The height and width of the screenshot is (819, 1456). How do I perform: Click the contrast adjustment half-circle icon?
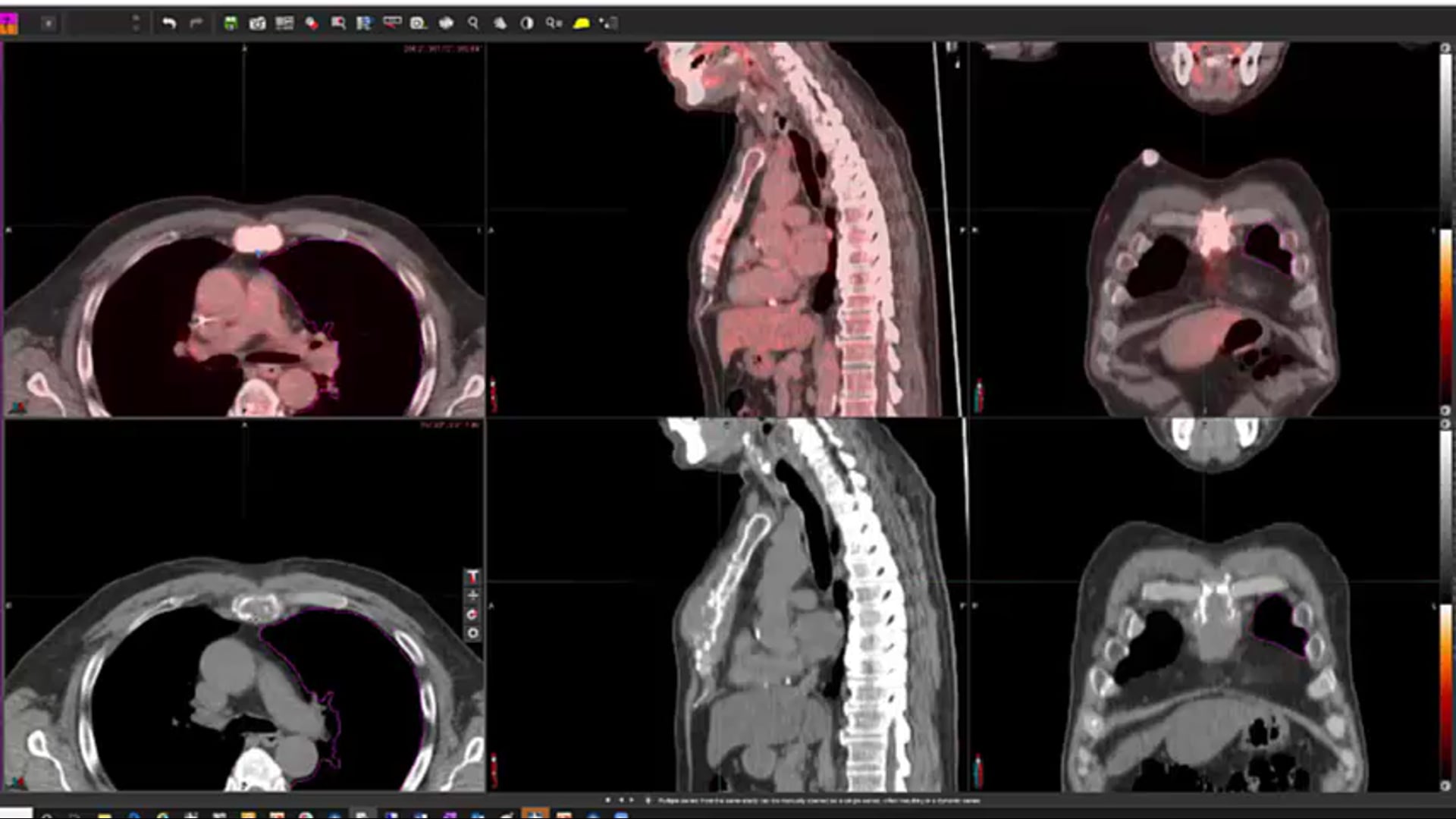coord(525,23)
